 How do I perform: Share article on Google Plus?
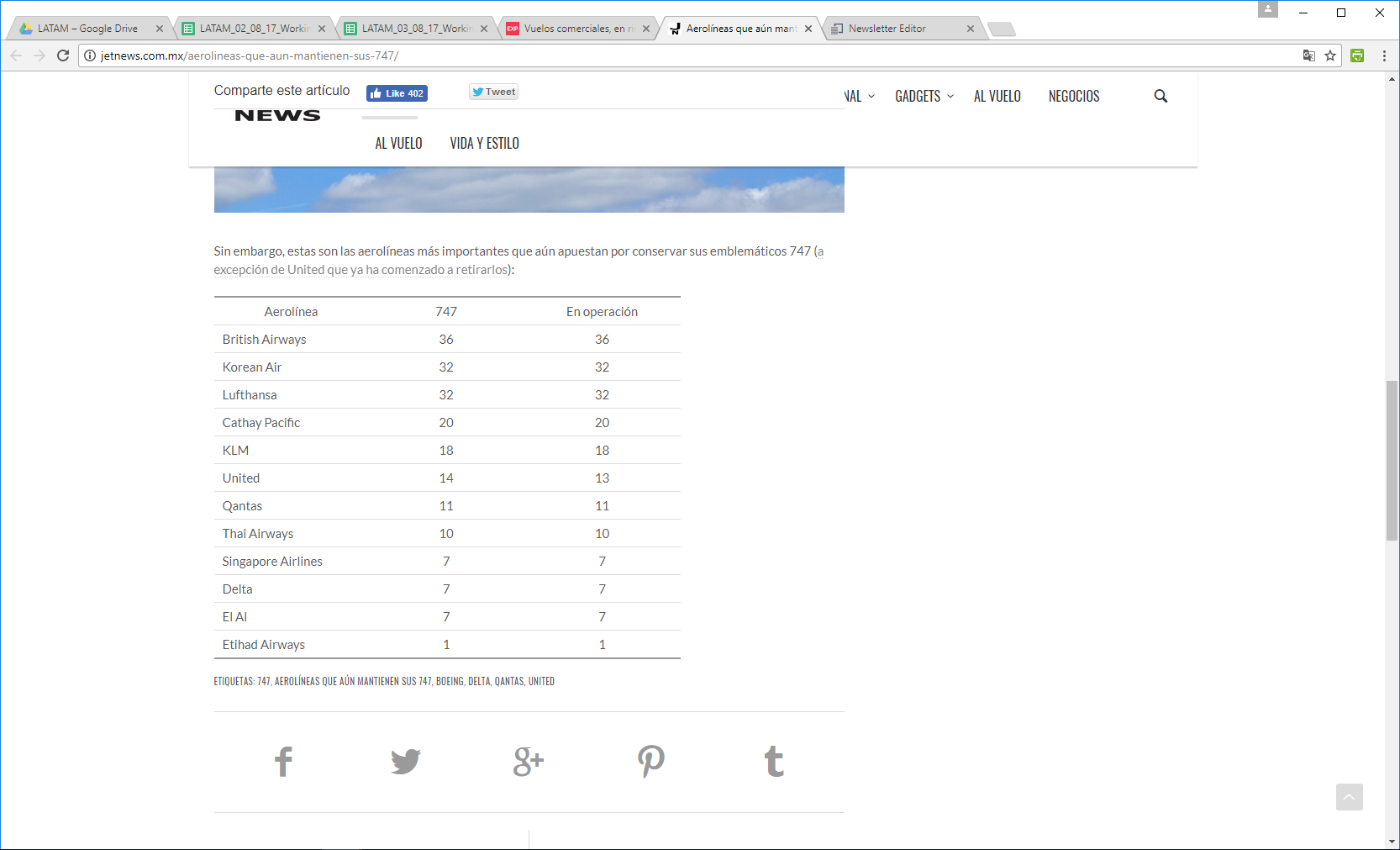(x=529, y=762)
